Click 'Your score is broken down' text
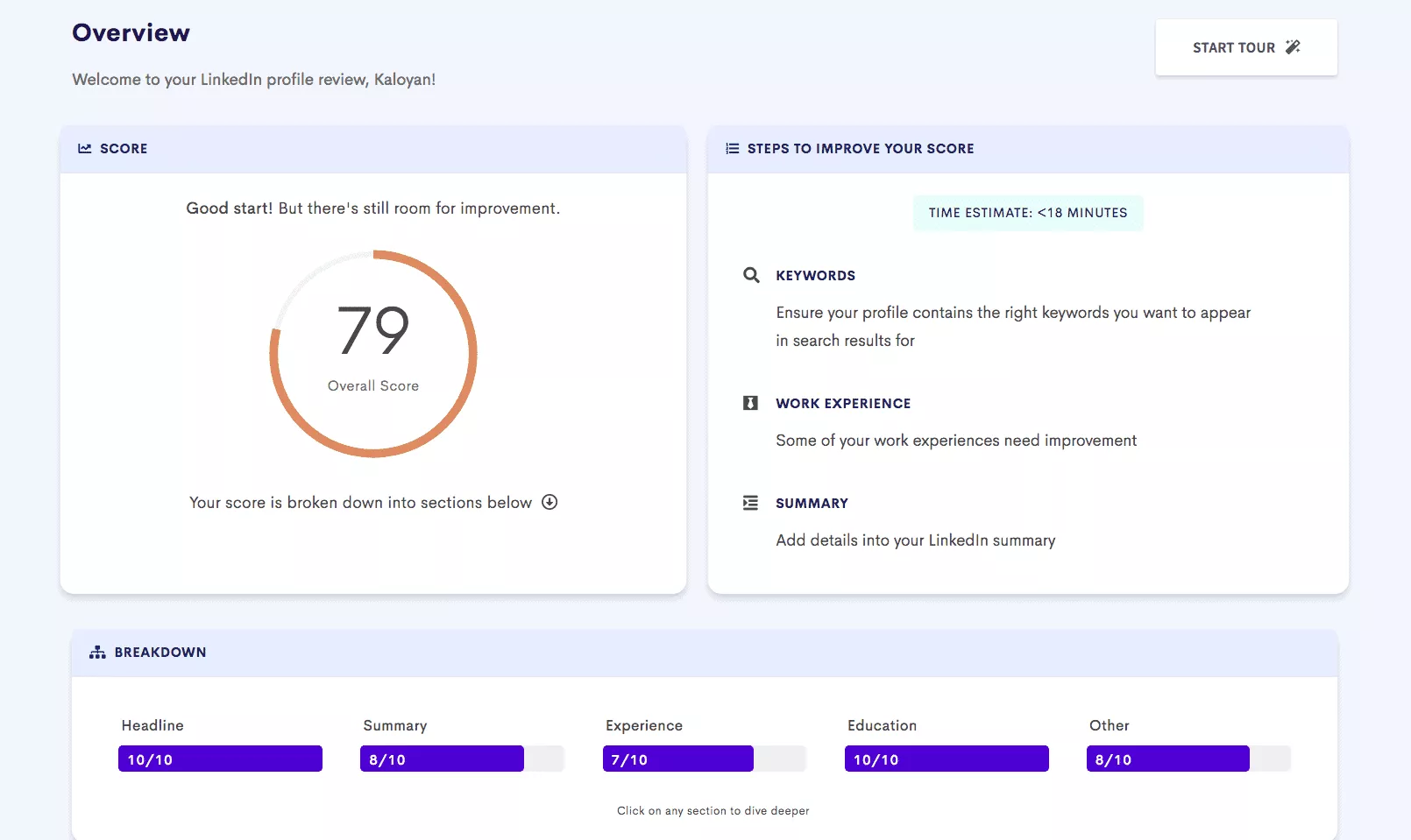 coord(360,503)
